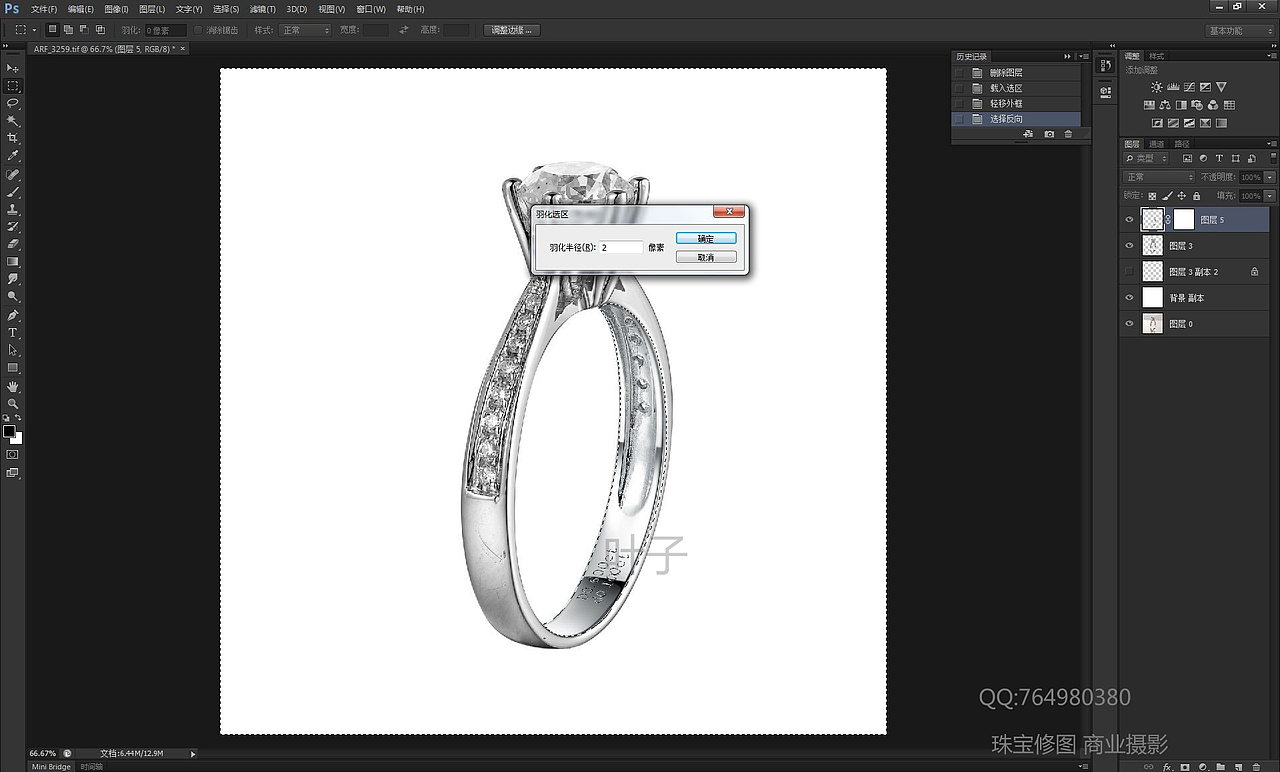
Task: Open the Layers panel flyout menu
Action: (1272, 144)
